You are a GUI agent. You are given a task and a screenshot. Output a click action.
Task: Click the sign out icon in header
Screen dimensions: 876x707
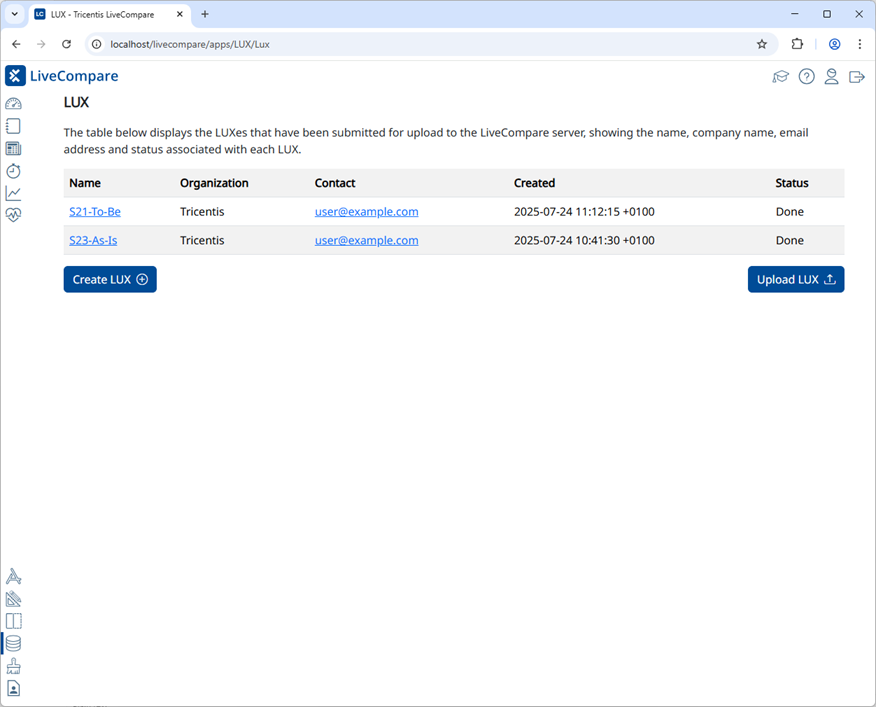click(856, 77)
